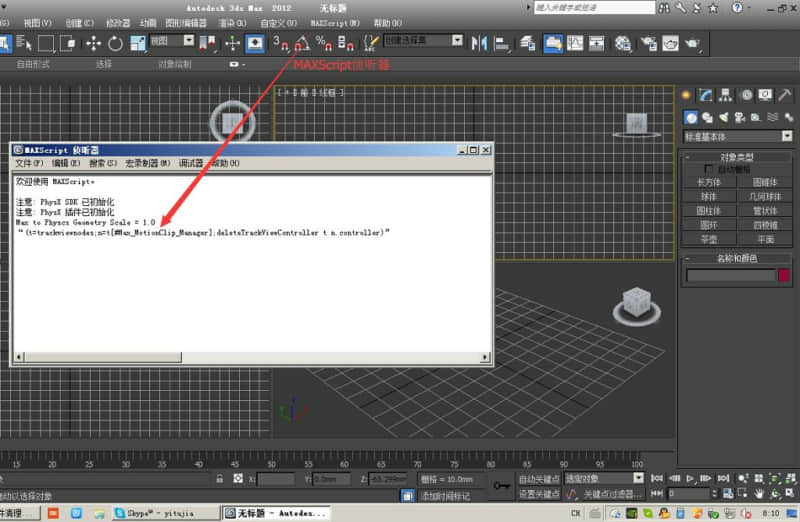Select the Move transform tool
The width and height of the screenshot is (800, 522).
tap(93, 43)
